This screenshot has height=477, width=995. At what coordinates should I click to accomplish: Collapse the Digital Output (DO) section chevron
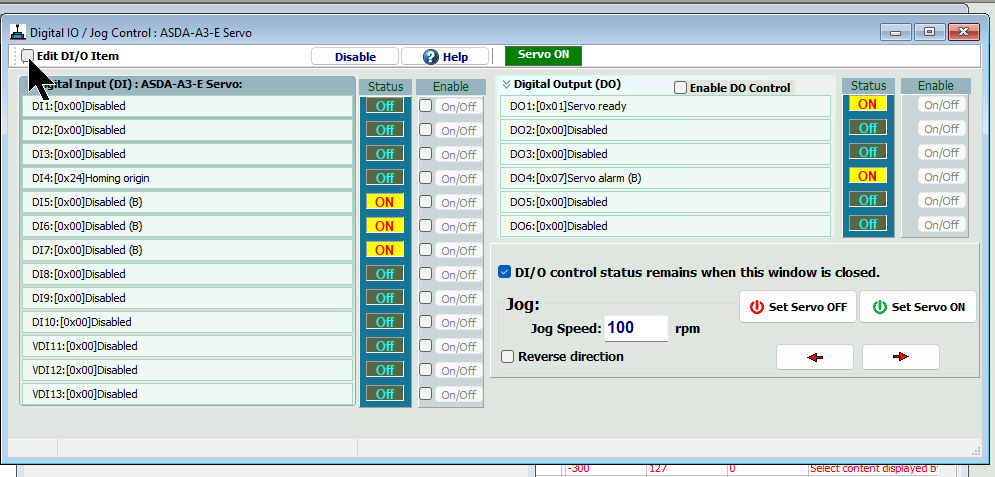click(506, 84)
